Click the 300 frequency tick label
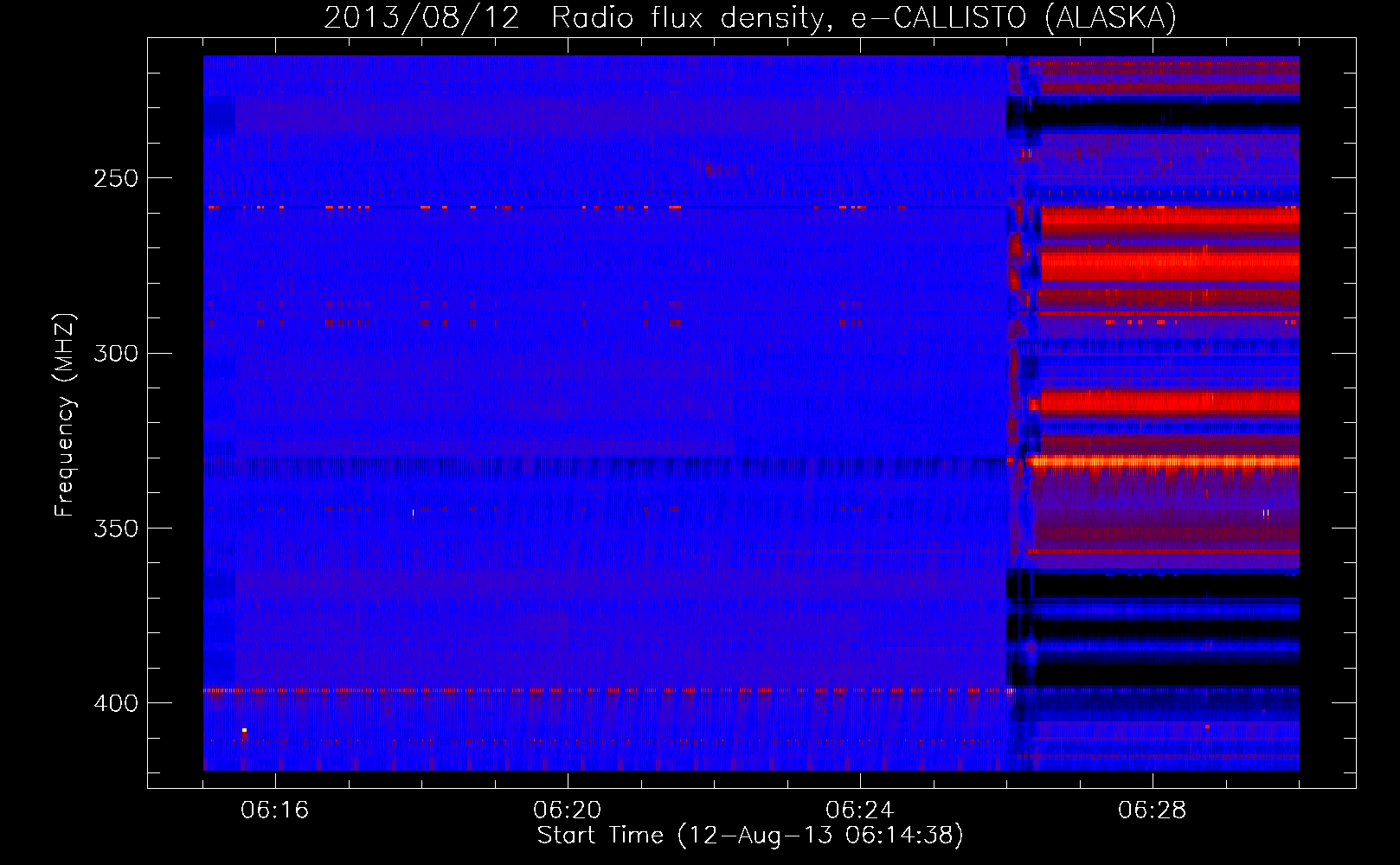 point(116,353)
